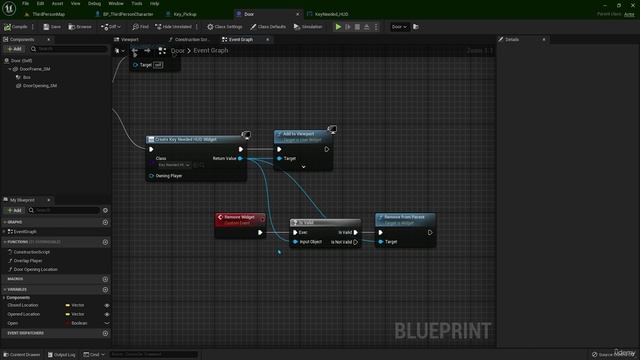Screen dimensions: 640x360
Task: Click Components panel search field
Action: (69, 49)
